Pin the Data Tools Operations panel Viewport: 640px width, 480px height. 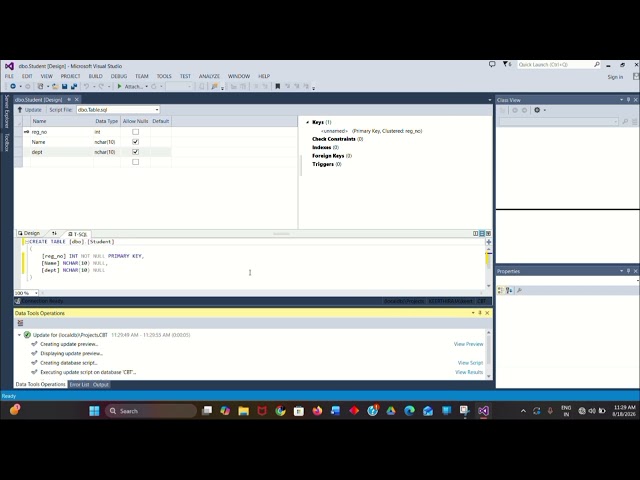click(480, 313)
